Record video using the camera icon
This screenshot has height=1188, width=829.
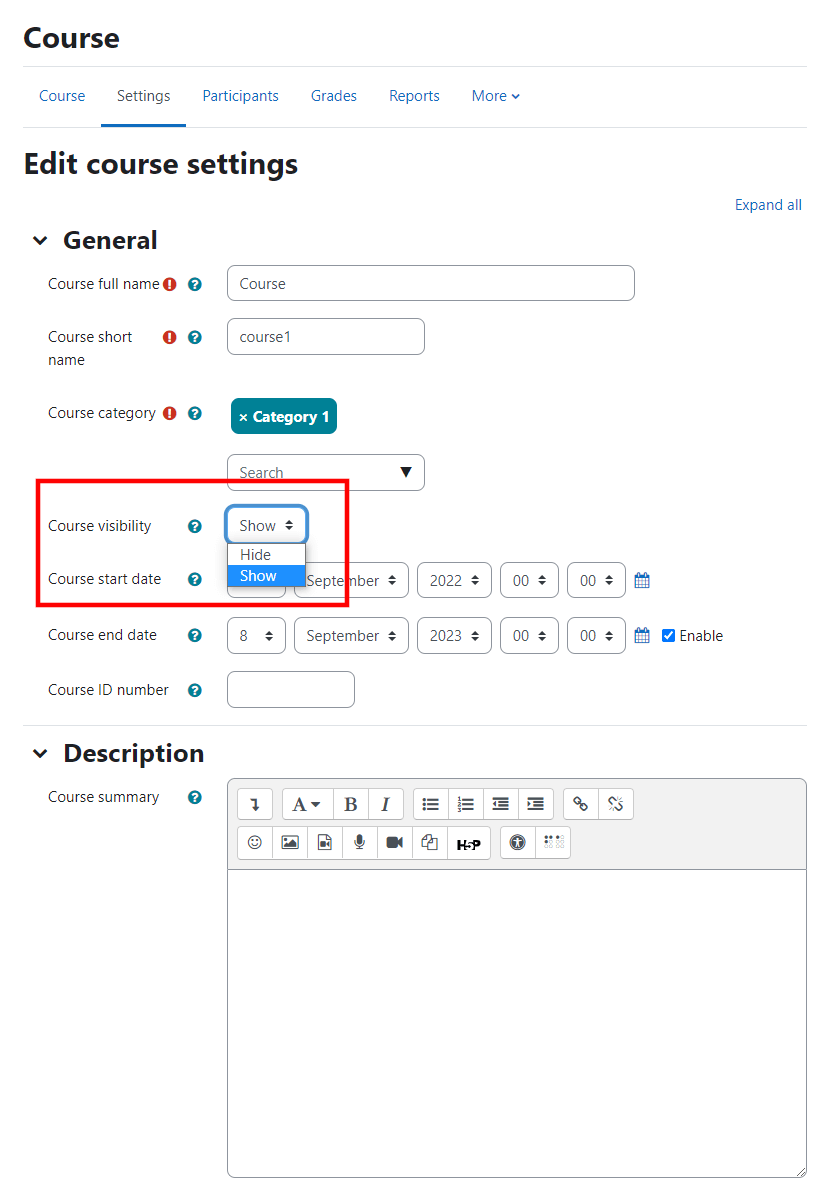click(394, 842)
